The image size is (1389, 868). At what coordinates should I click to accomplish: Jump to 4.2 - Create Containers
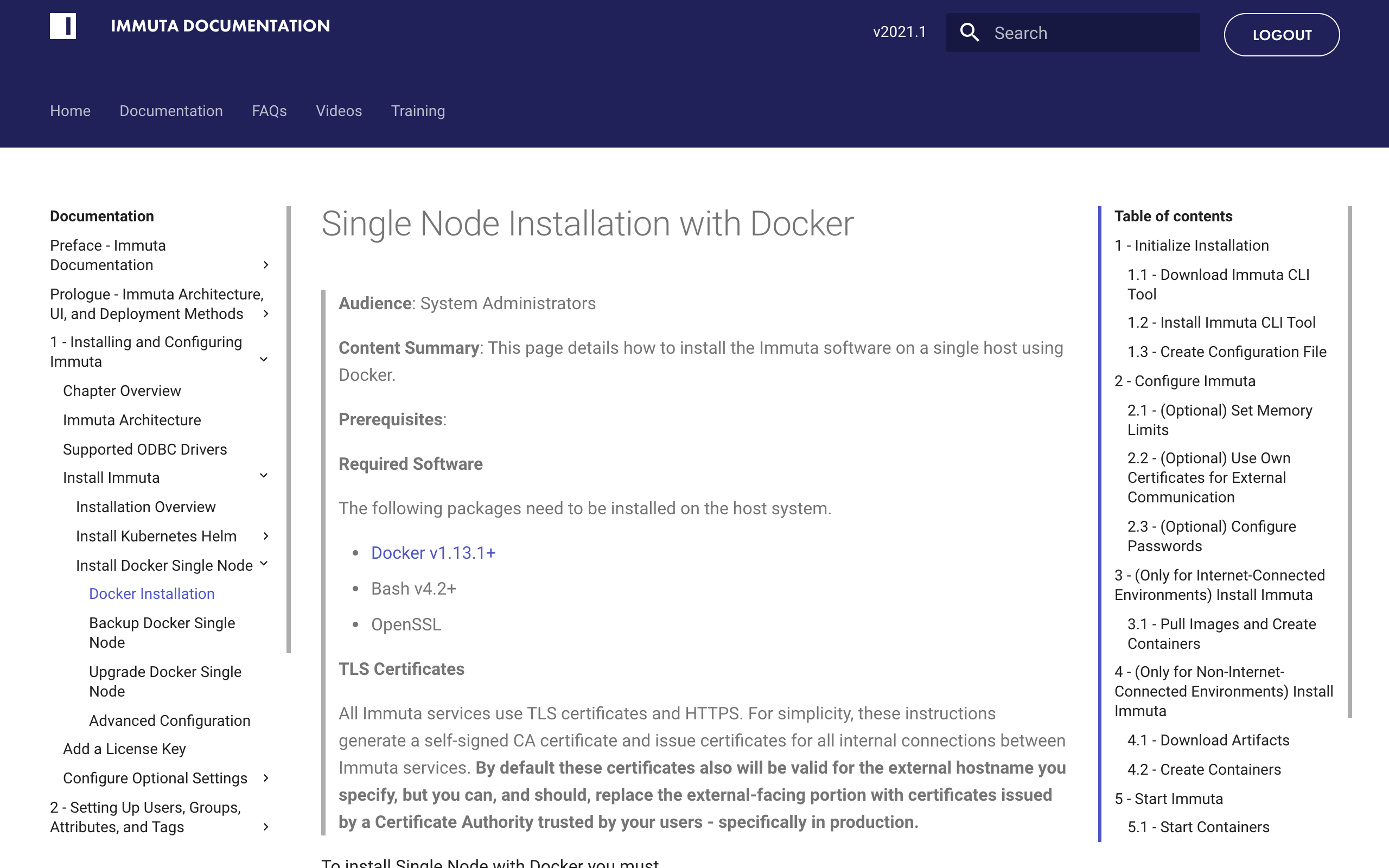point(1204,769)
